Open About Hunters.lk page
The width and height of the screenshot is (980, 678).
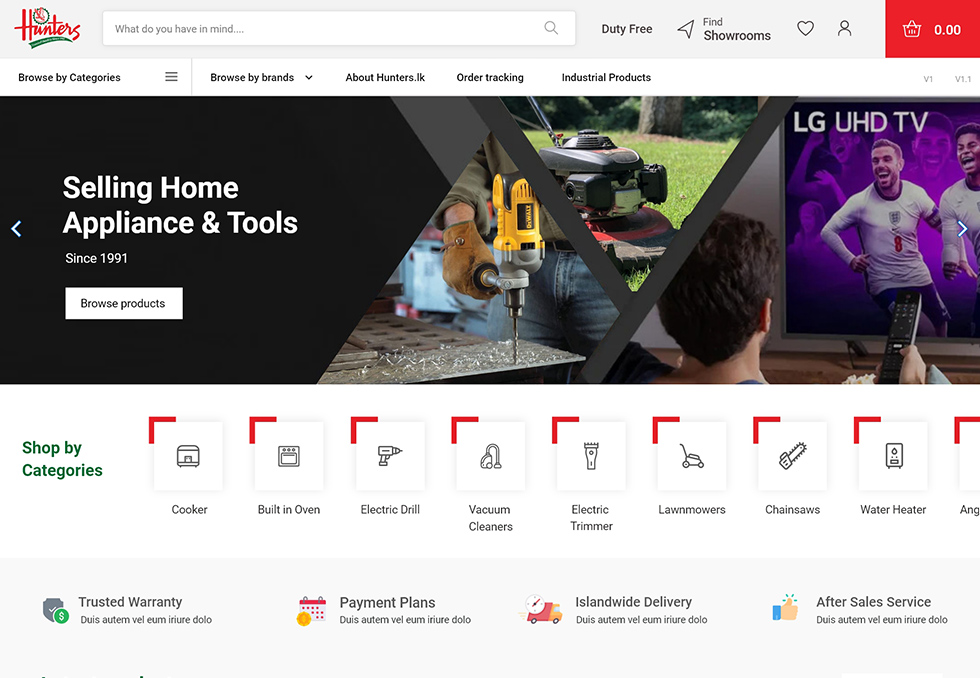tap(385, 77)
